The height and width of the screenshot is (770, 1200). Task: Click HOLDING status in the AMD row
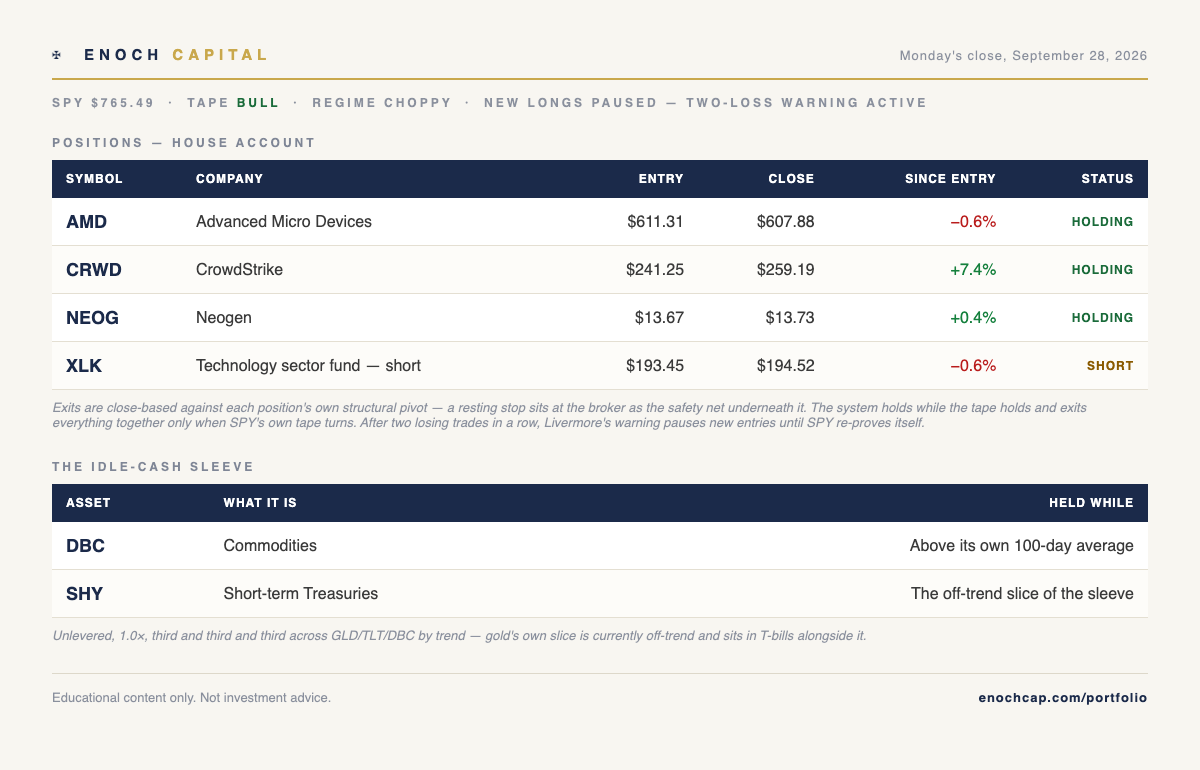click(x=1102, y=222)
